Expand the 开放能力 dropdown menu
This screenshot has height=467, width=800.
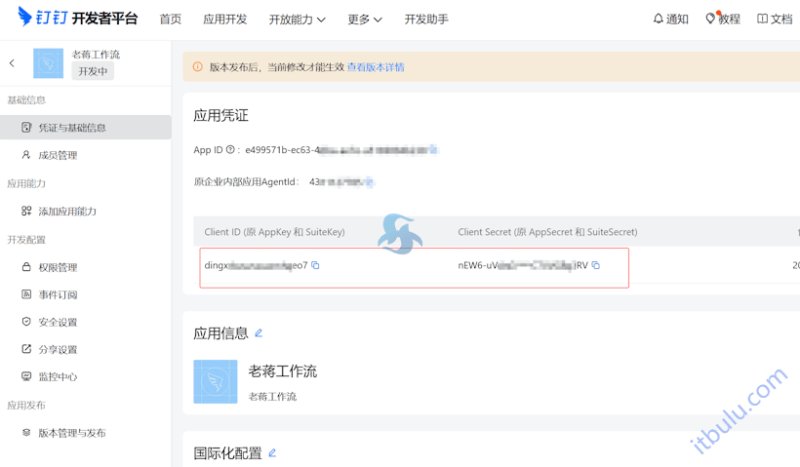297,19
